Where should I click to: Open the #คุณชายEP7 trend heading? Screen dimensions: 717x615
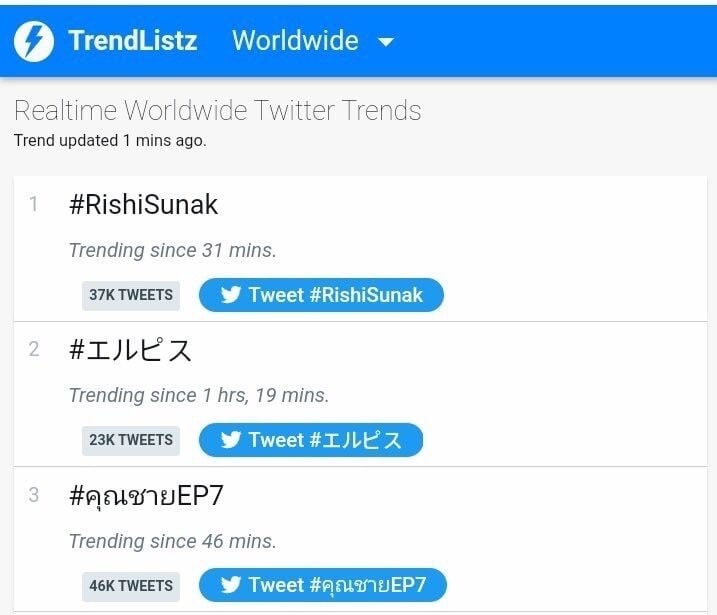point(146,496)
